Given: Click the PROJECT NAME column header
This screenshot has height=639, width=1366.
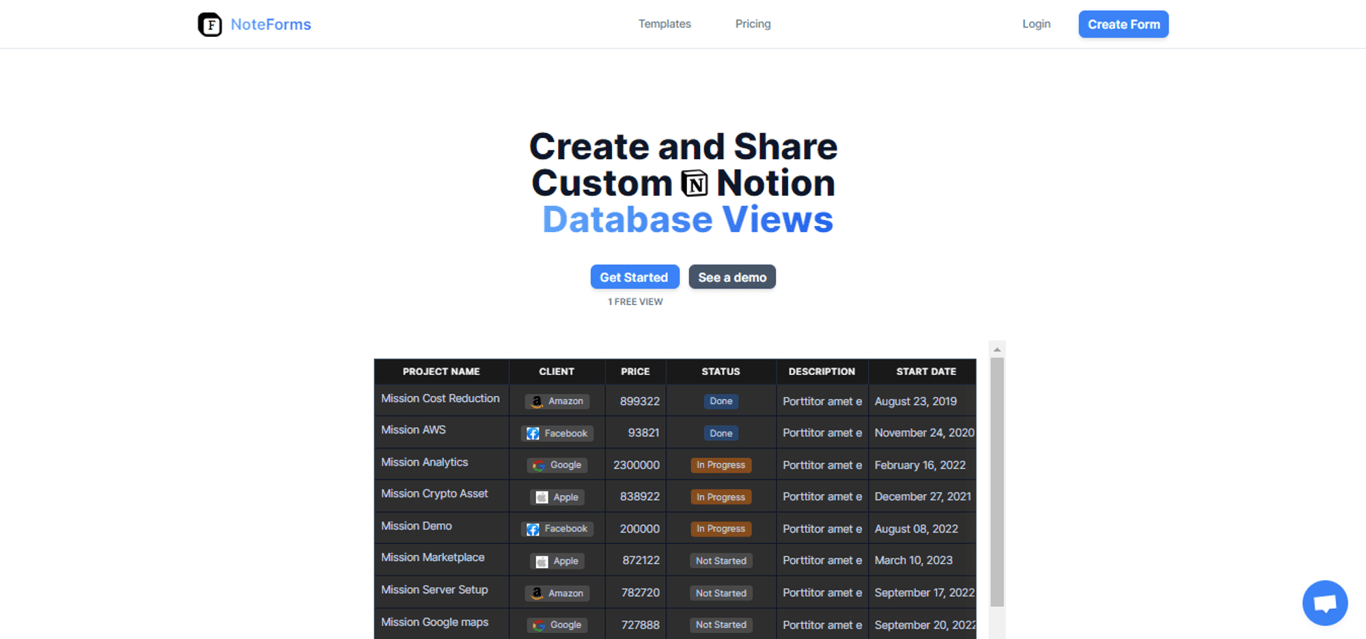Looking at the screenshot, I should coord(441,371).
